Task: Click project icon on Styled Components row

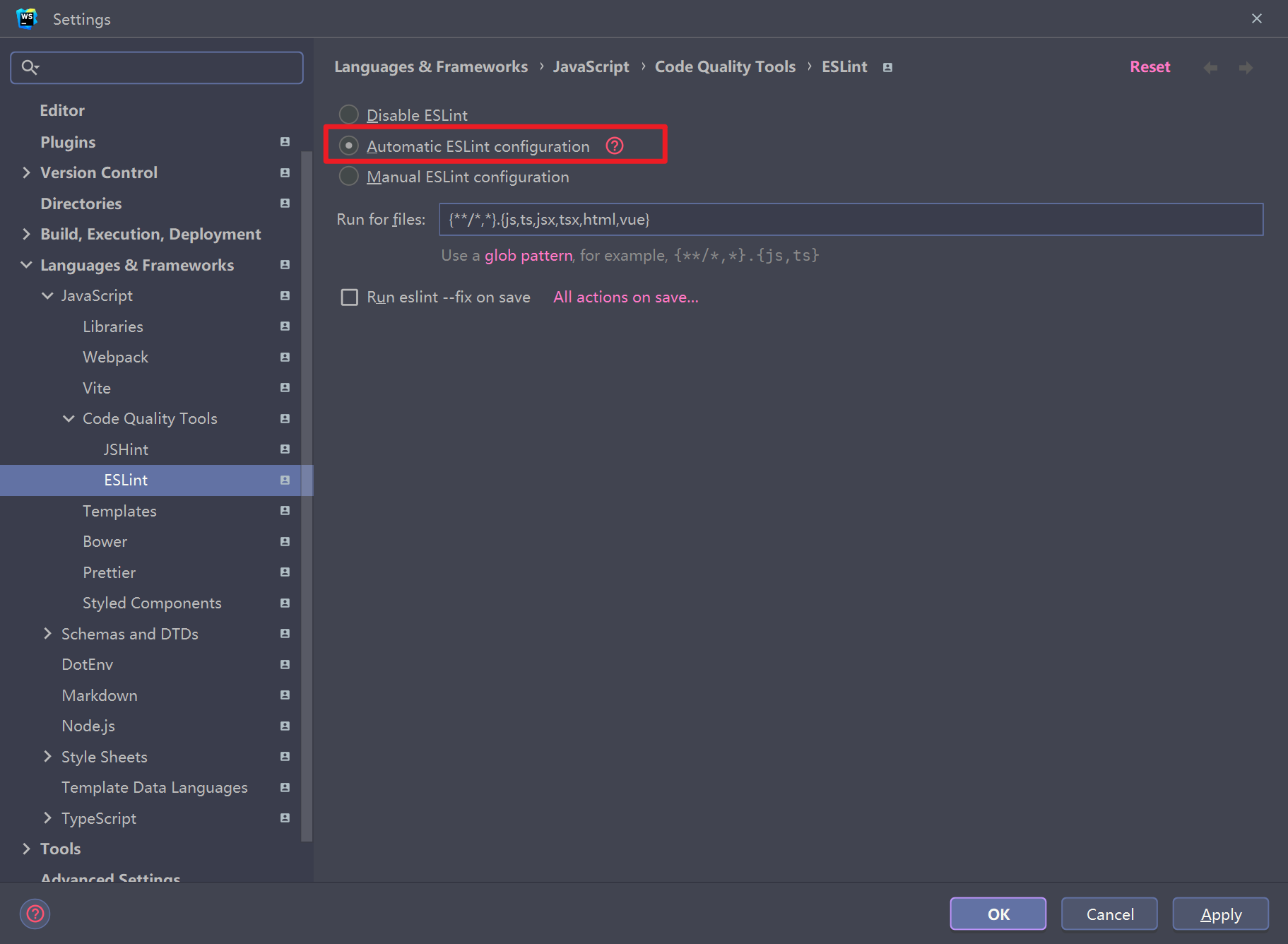Action: (285, 603)
